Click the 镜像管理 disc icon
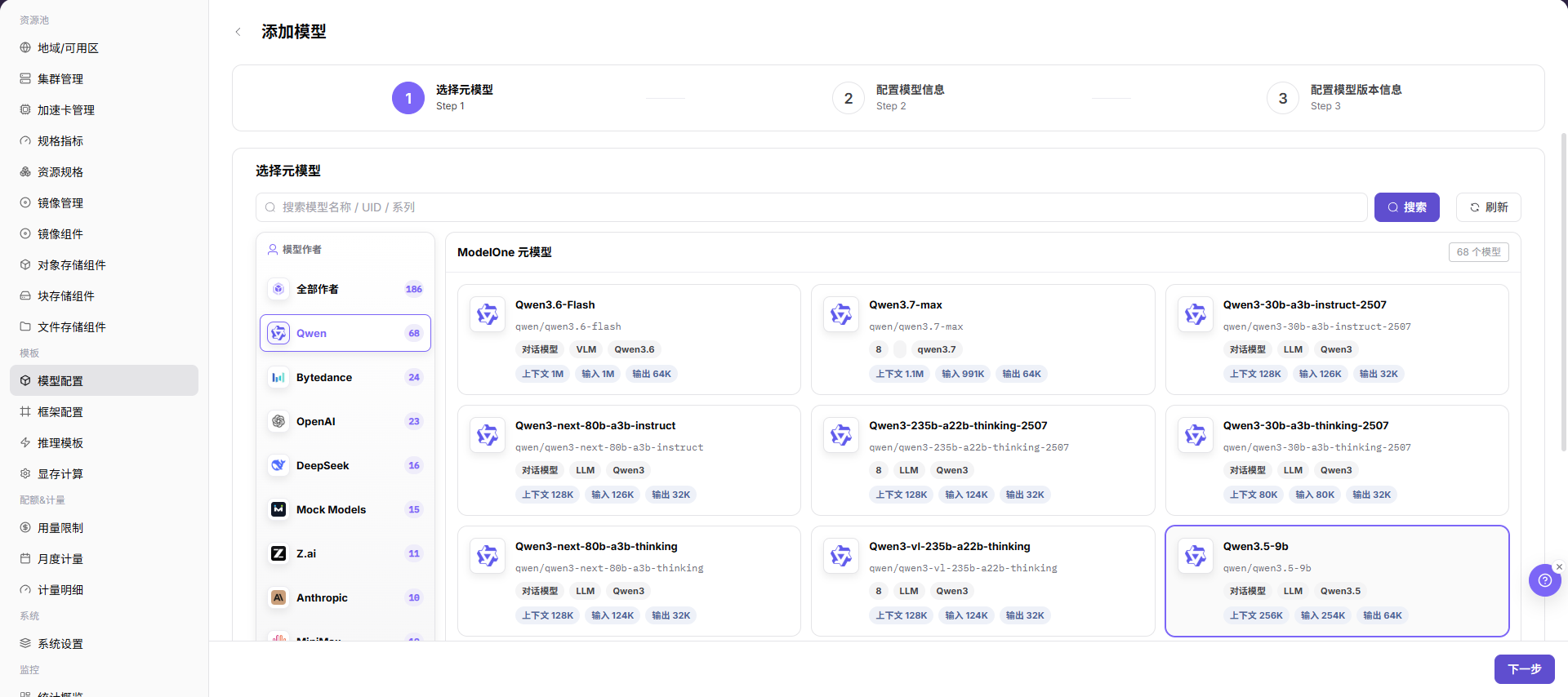The height and width of the screenshot is (697, 1568). click(25, 203)
